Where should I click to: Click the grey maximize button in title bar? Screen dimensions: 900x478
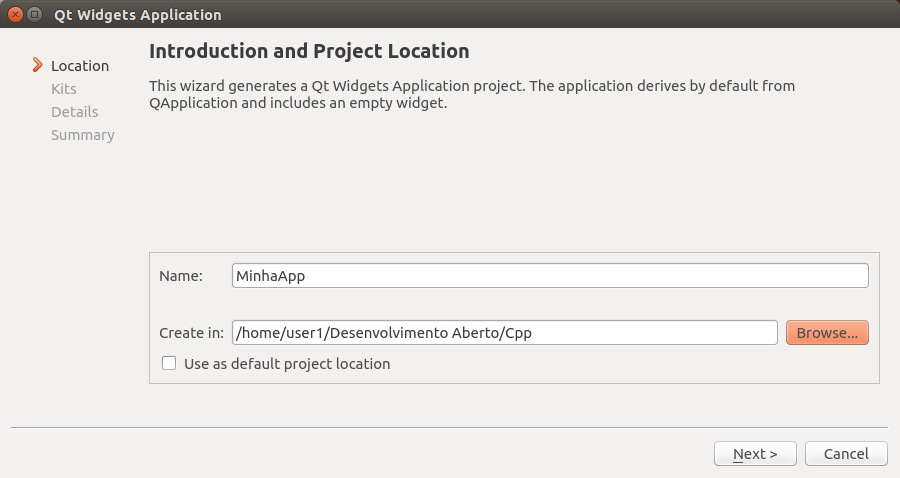pos(35,15)
